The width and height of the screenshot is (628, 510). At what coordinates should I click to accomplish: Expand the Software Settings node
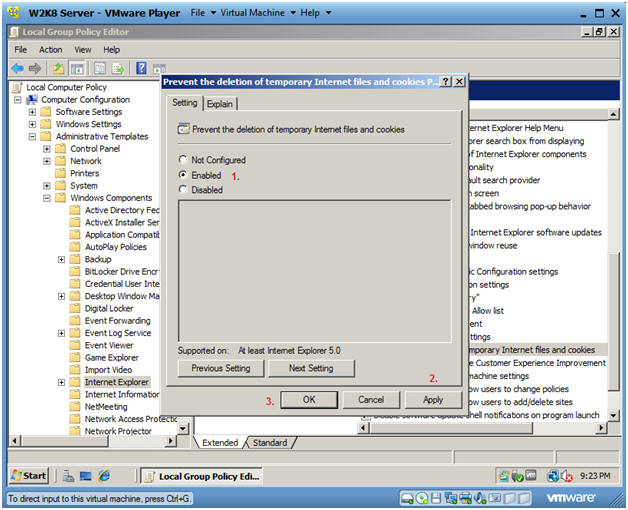[x=32, y=112]
